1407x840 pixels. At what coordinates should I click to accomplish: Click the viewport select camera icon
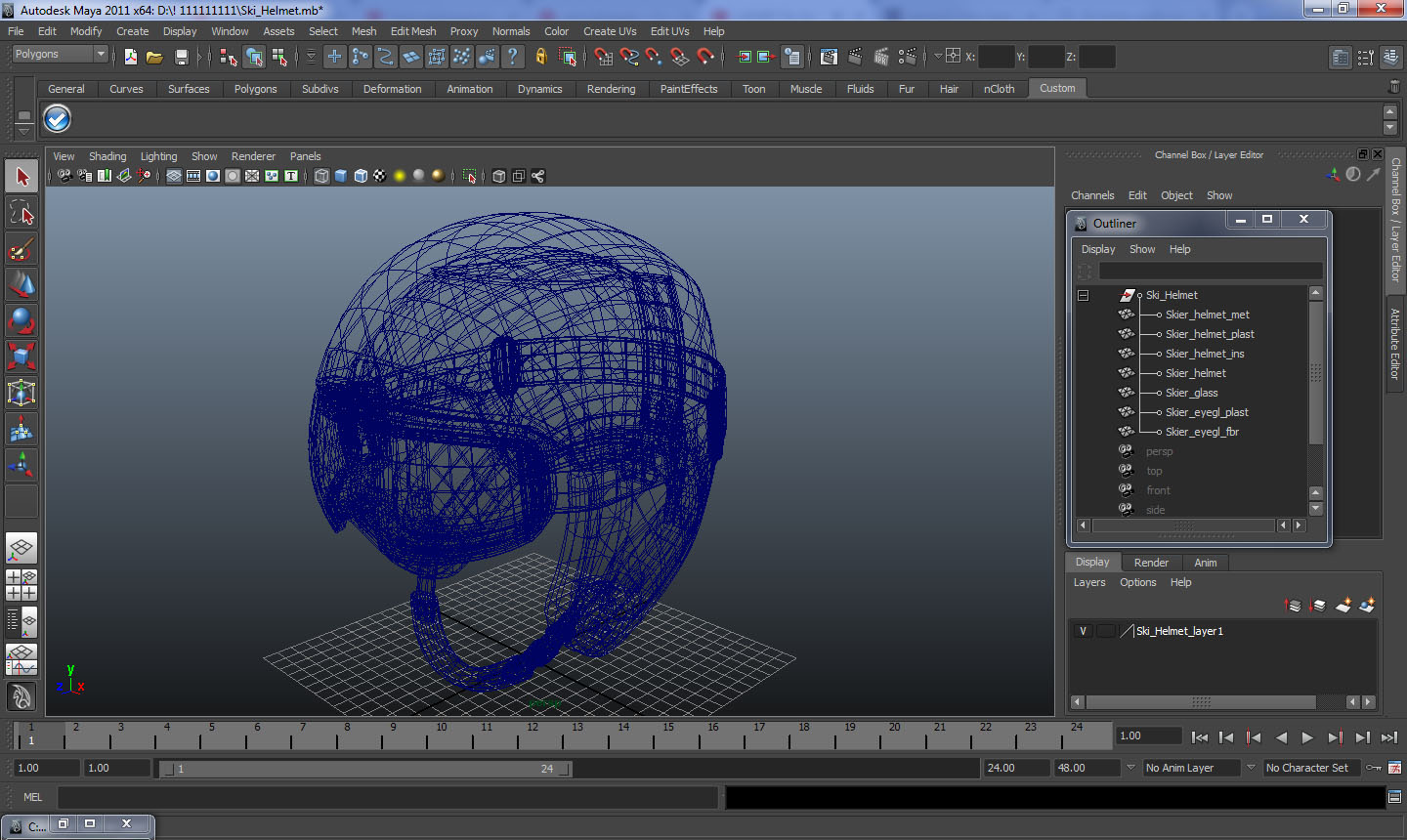(x=64, y=176)
